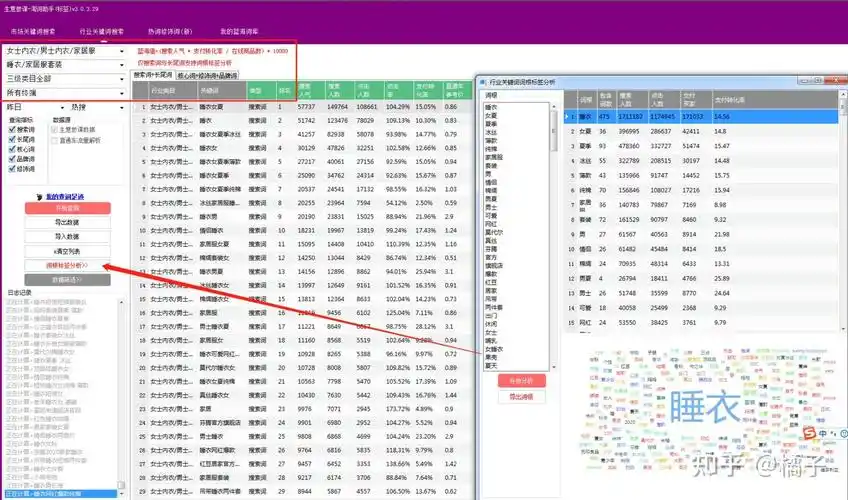
Task: Click the down arrow of 词根 list scrollbar
Action: (553, 367)
